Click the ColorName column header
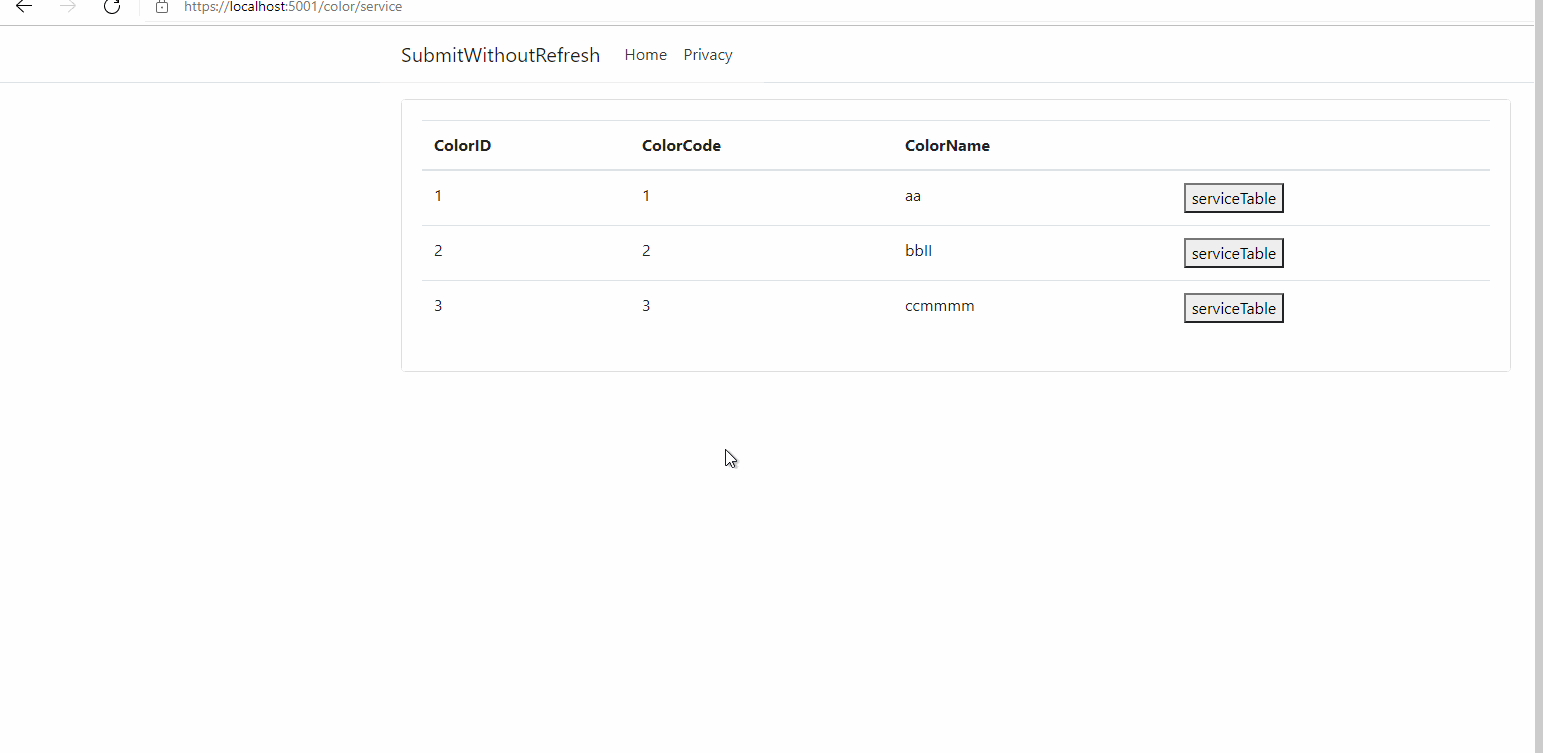1543x753 pixels. [x=947, y=146]
